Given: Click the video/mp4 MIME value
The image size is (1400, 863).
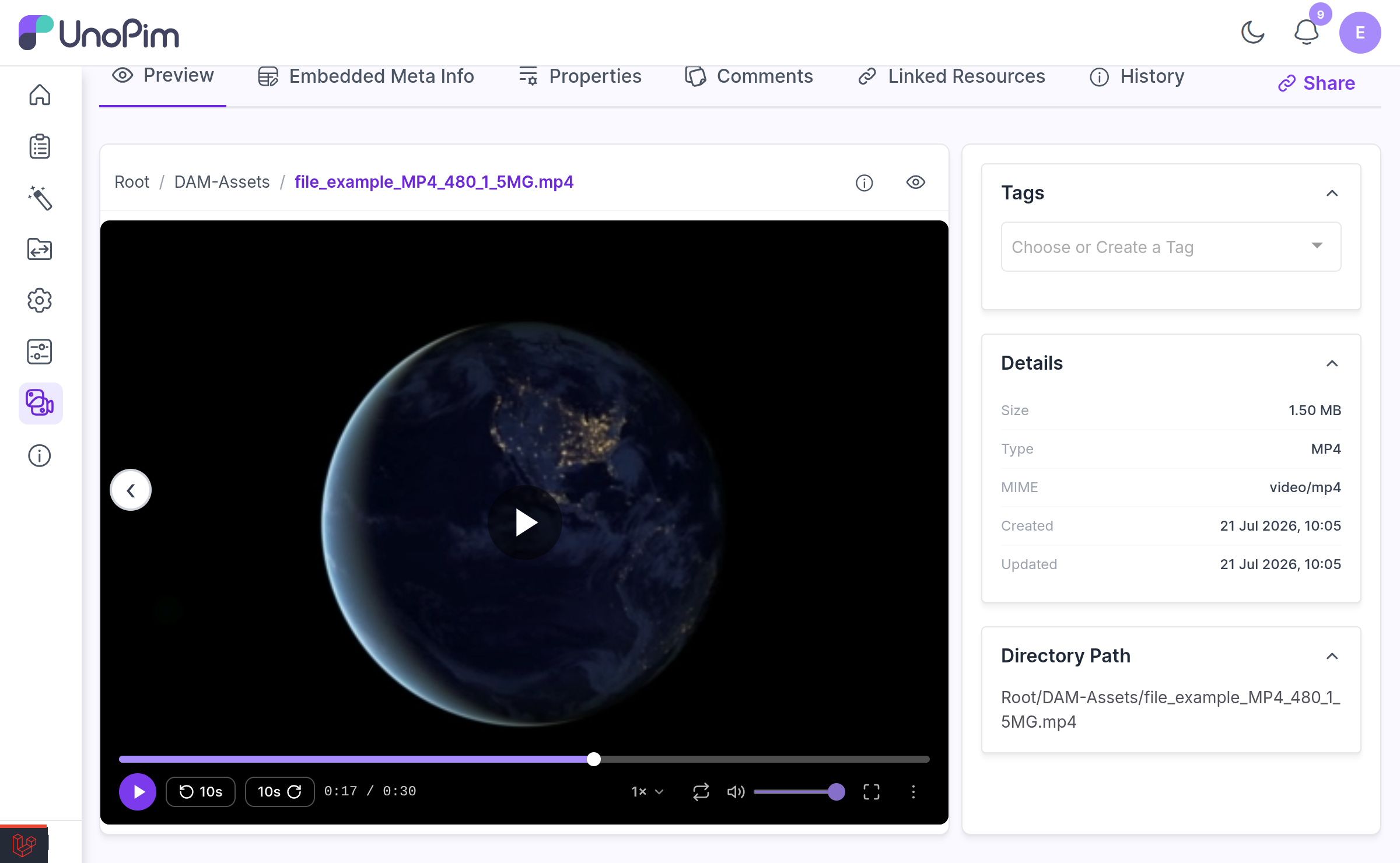Looking at the screenshot, I should [1305, 487].
